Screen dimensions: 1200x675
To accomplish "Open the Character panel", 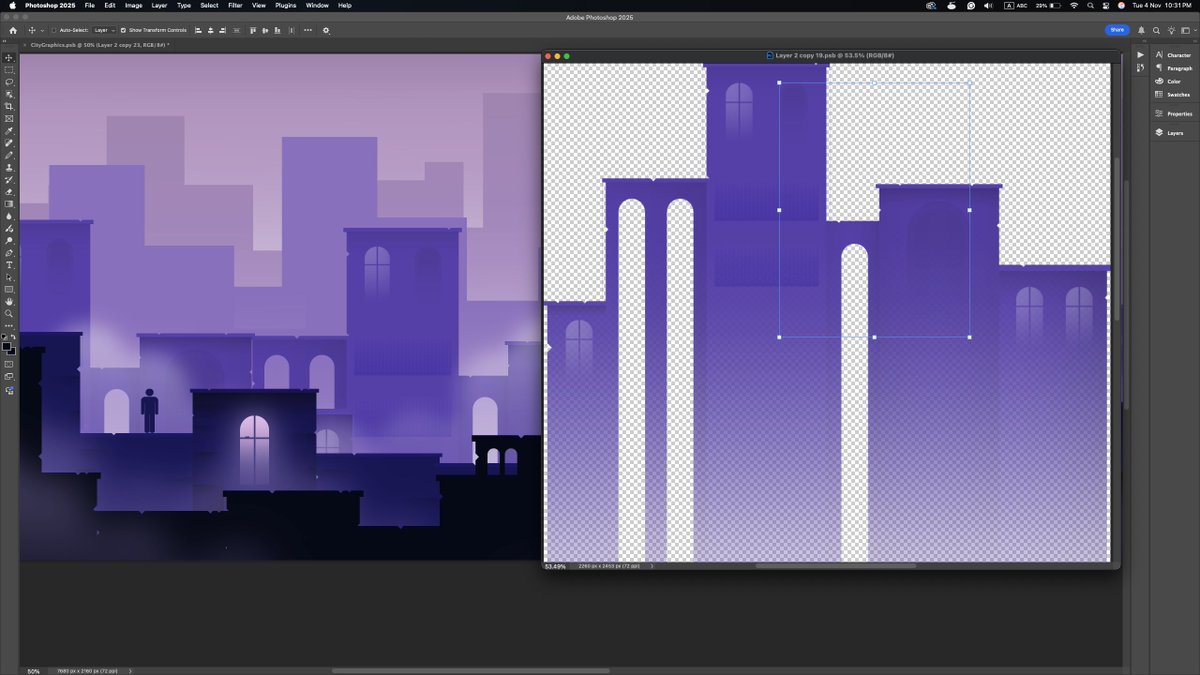I will click(1172, 55).
